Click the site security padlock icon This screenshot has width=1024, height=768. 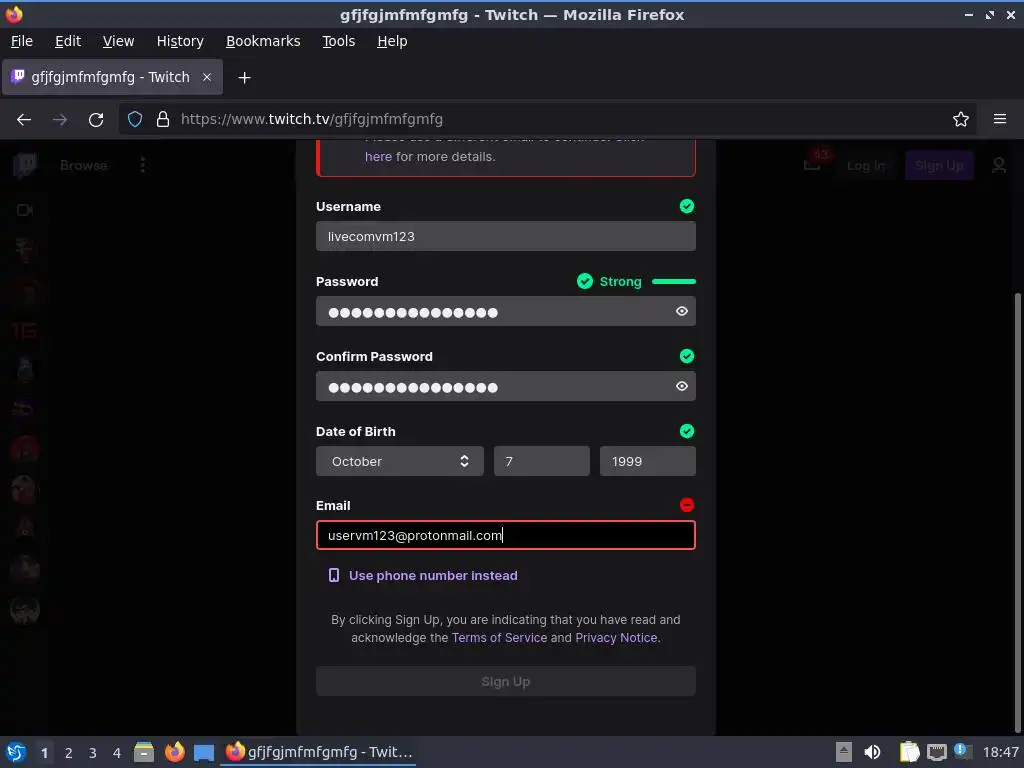(163, 120)
